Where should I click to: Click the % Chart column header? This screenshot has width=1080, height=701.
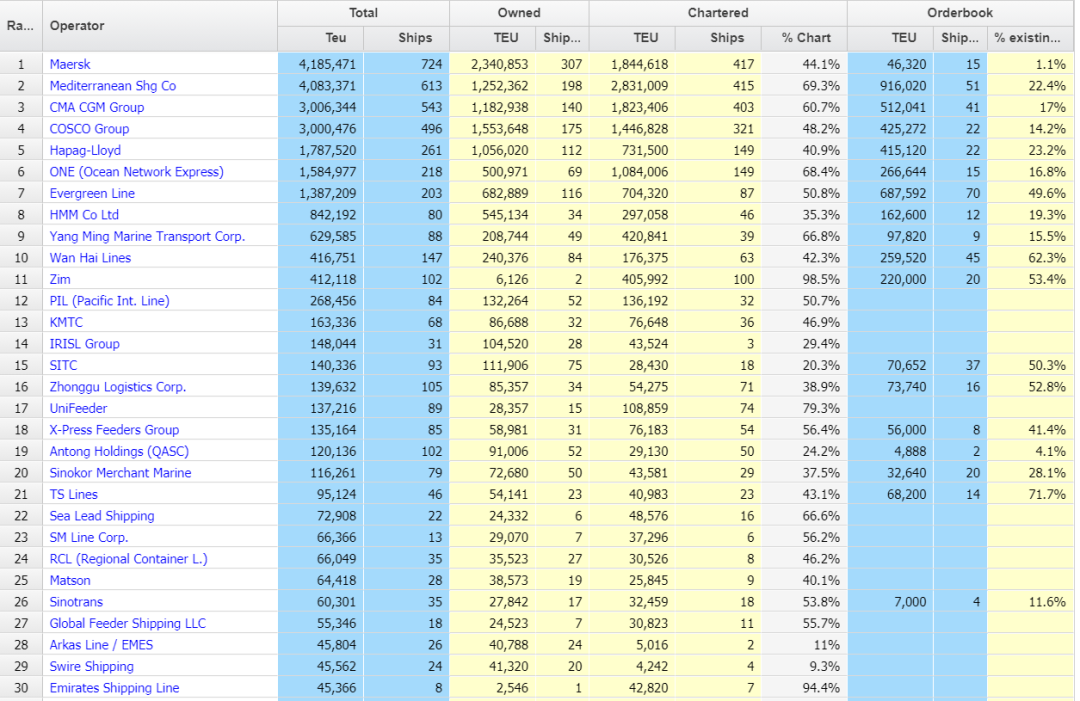[805, 38]
